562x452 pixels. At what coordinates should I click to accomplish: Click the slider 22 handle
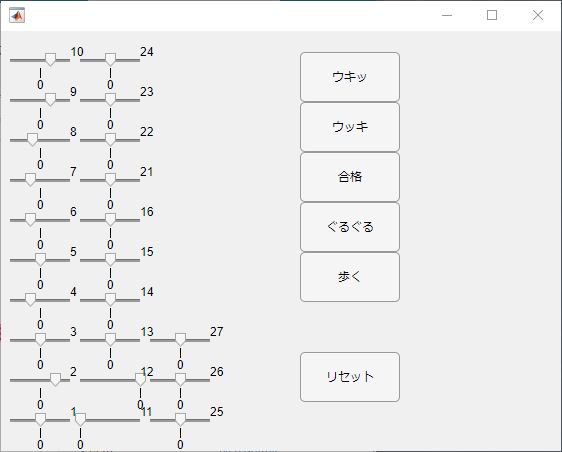(x=110, y=139)
